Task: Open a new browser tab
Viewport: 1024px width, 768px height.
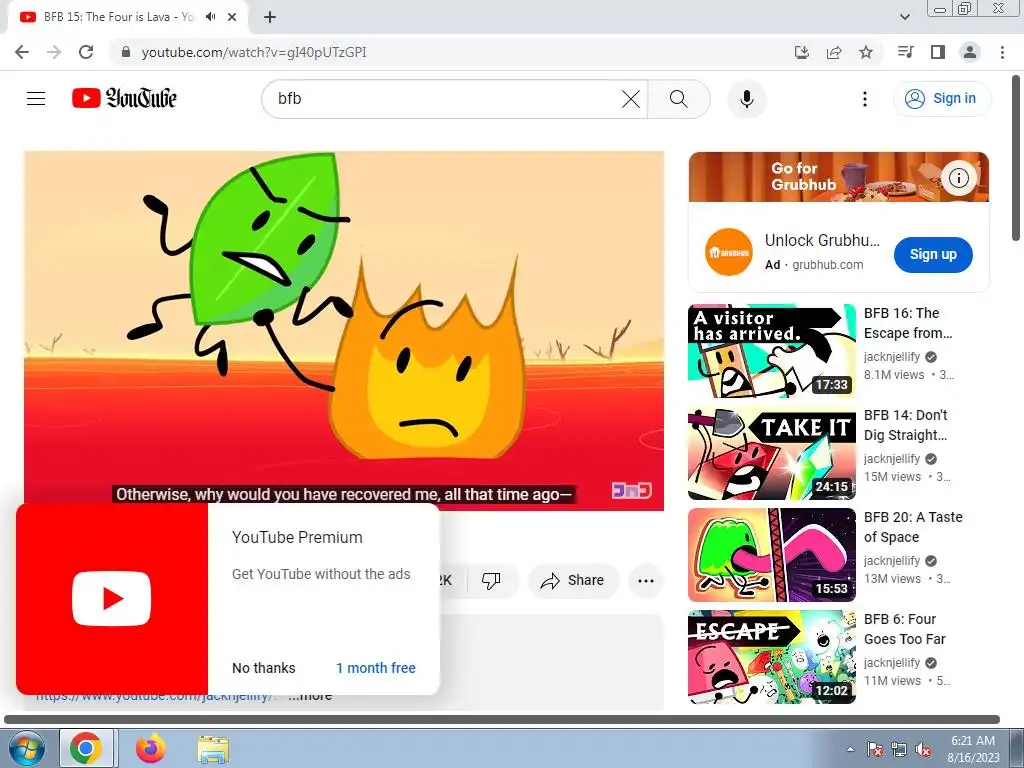Action: click(x=270, y=17)
